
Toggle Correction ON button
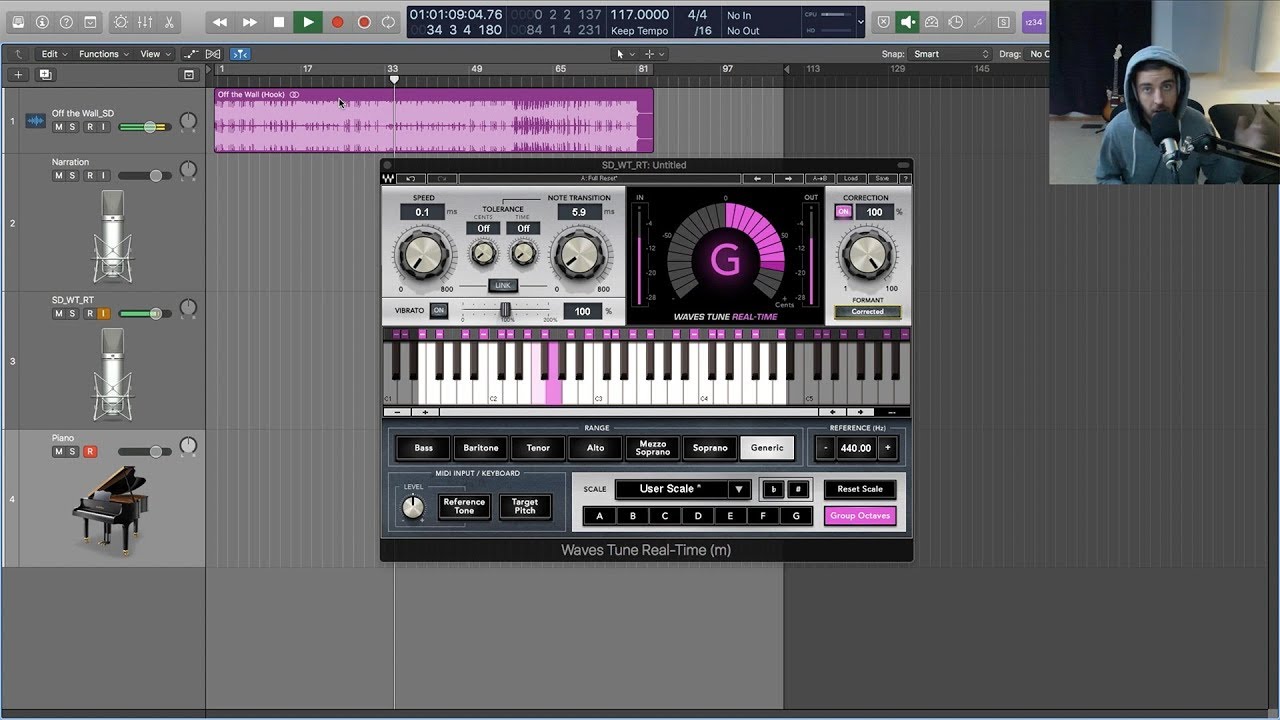pyautogui.click(x=843, y=212)
